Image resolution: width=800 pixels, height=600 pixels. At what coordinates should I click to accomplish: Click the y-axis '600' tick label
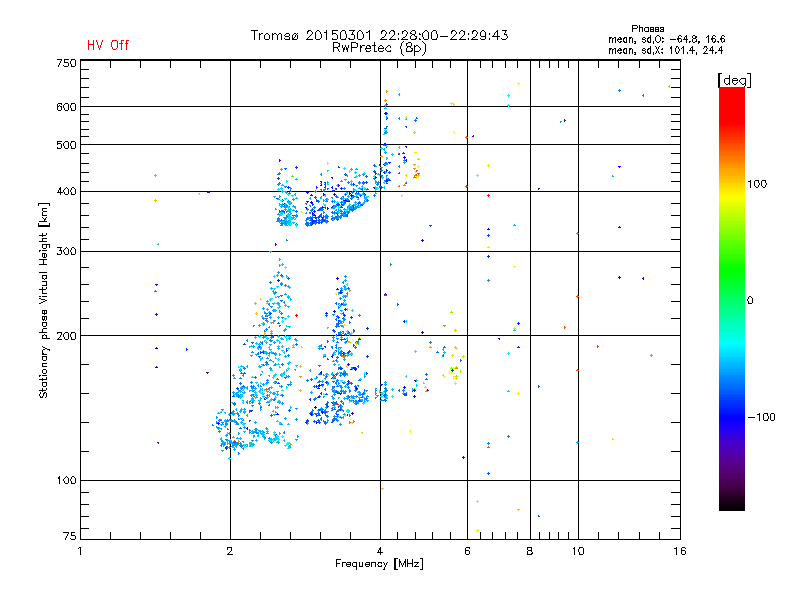coord(67,107)
